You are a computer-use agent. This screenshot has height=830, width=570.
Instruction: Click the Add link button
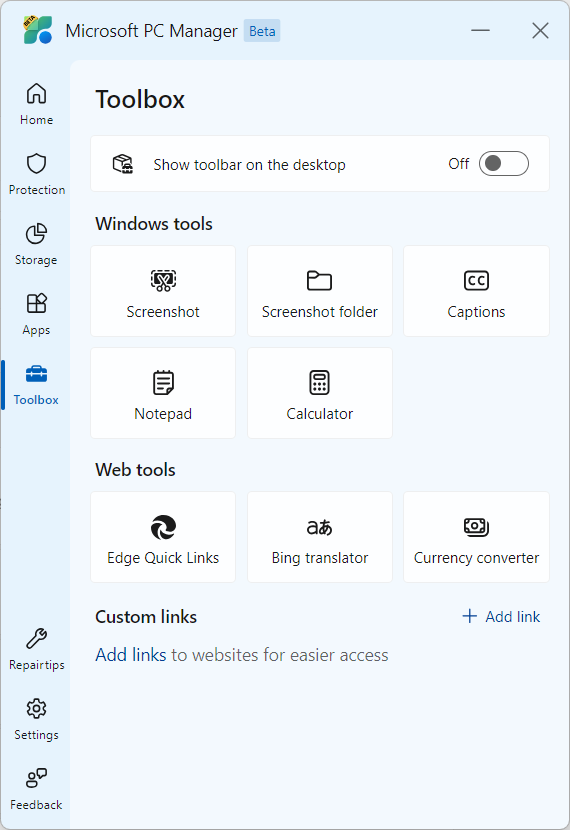click(x=501, y=616)
